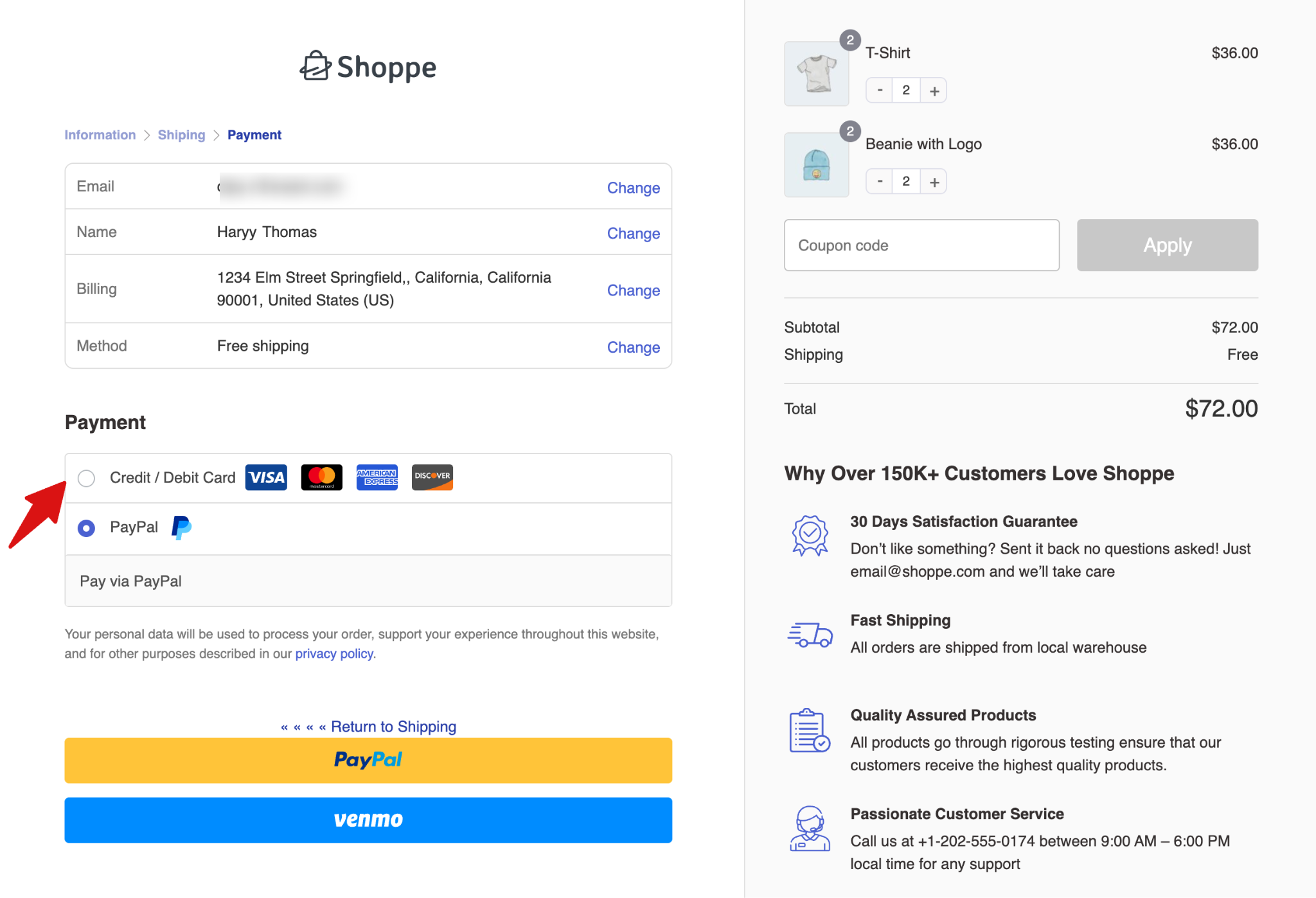This screenshot has width=1316, height=898.
Task: Click the Discover card icon
Action: click(432, 477)
